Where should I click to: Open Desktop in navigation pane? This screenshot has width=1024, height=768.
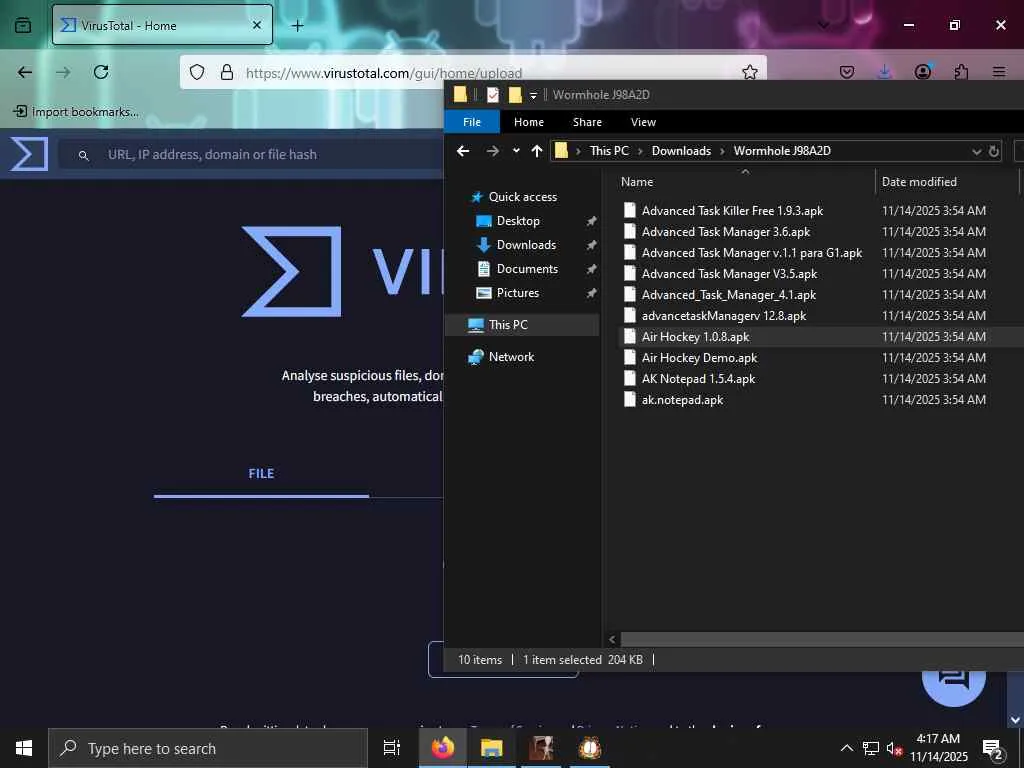[518, 221]
